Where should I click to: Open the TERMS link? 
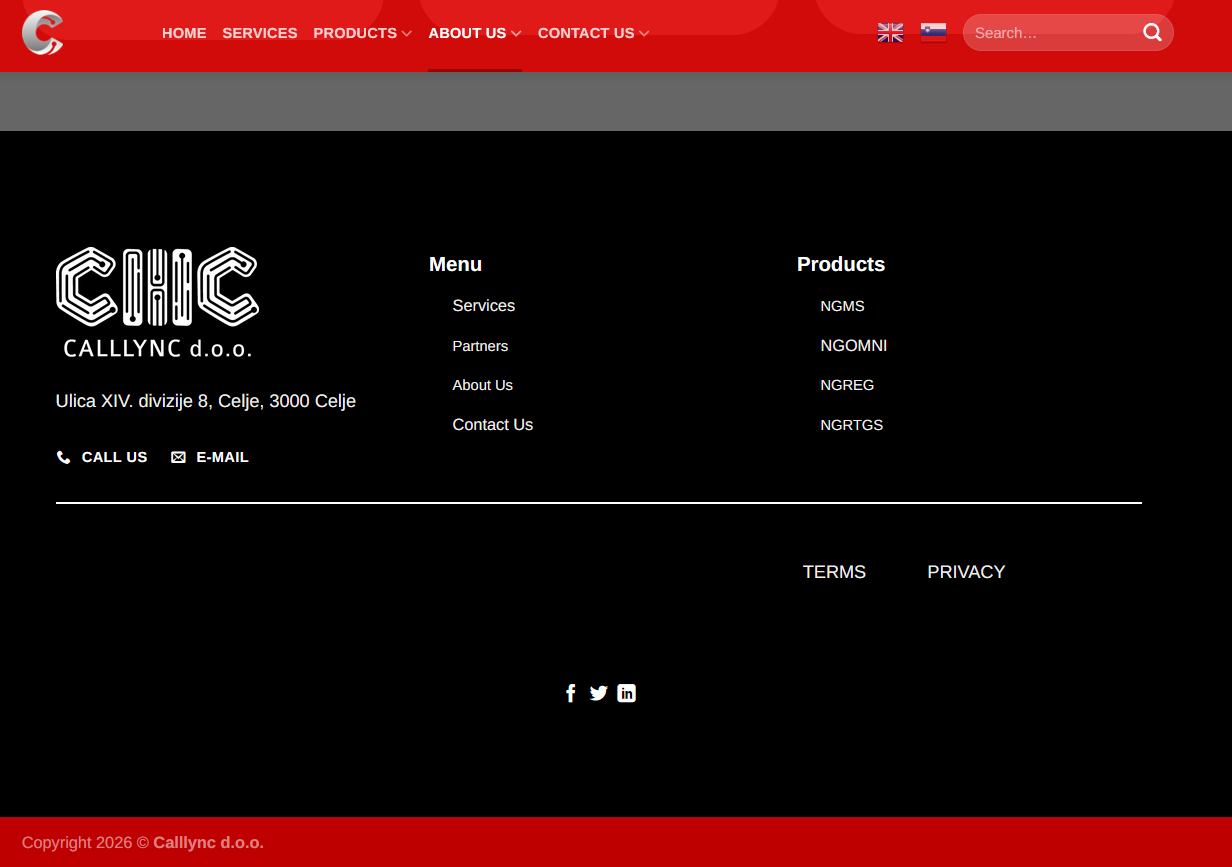point(834,572)
